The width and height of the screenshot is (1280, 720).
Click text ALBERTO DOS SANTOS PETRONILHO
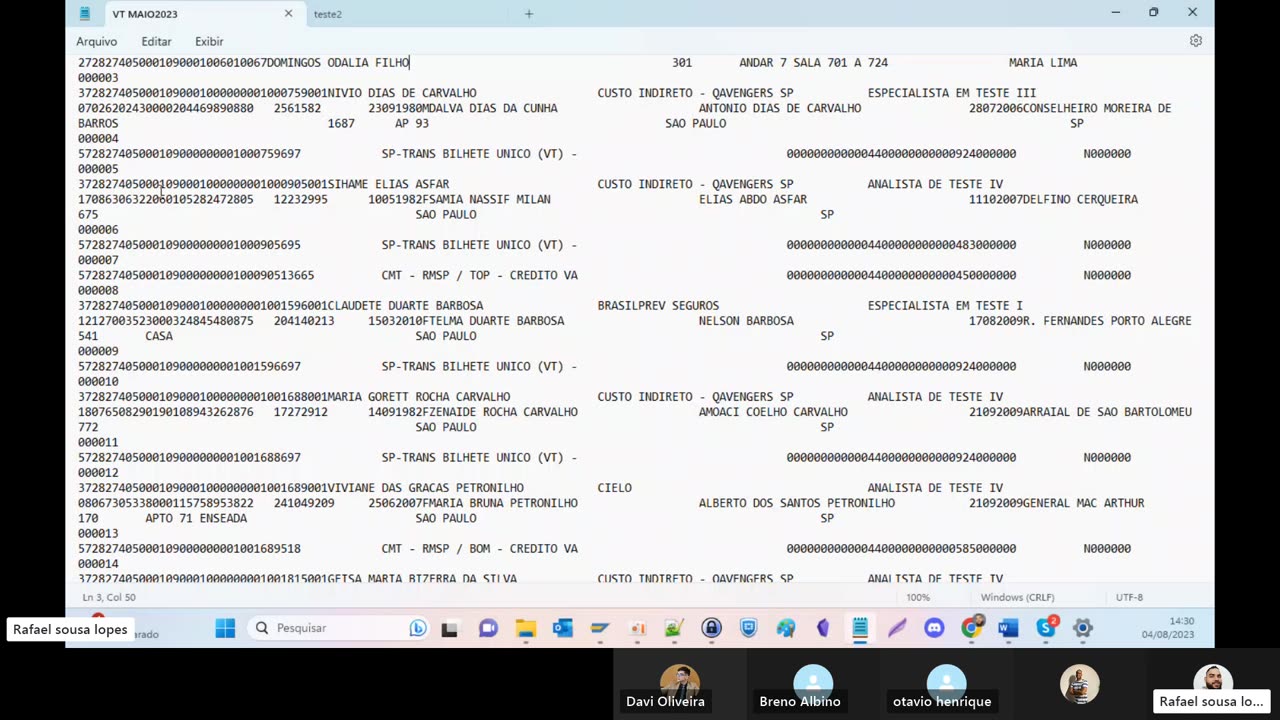[796, 503]
